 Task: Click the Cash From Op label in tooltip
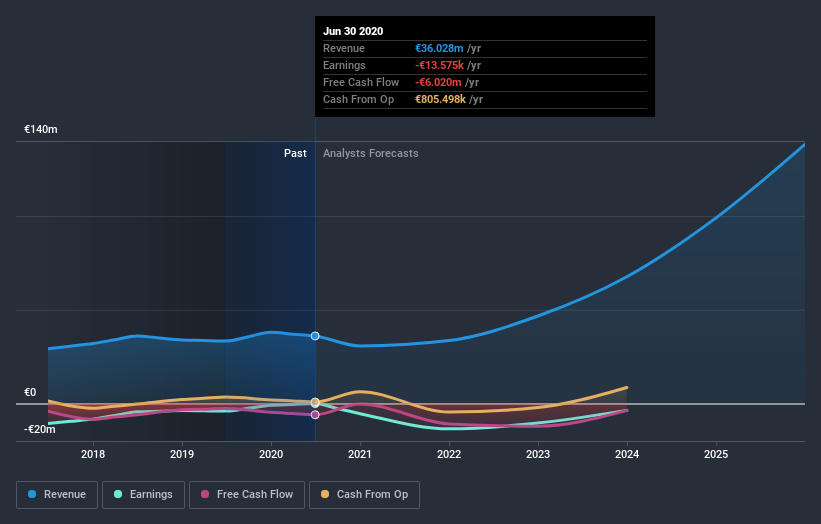click(358, 99)
